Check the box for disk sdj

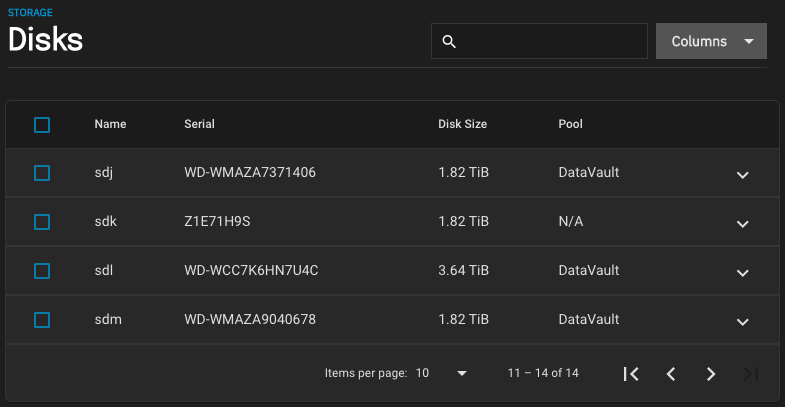(42, 173)
